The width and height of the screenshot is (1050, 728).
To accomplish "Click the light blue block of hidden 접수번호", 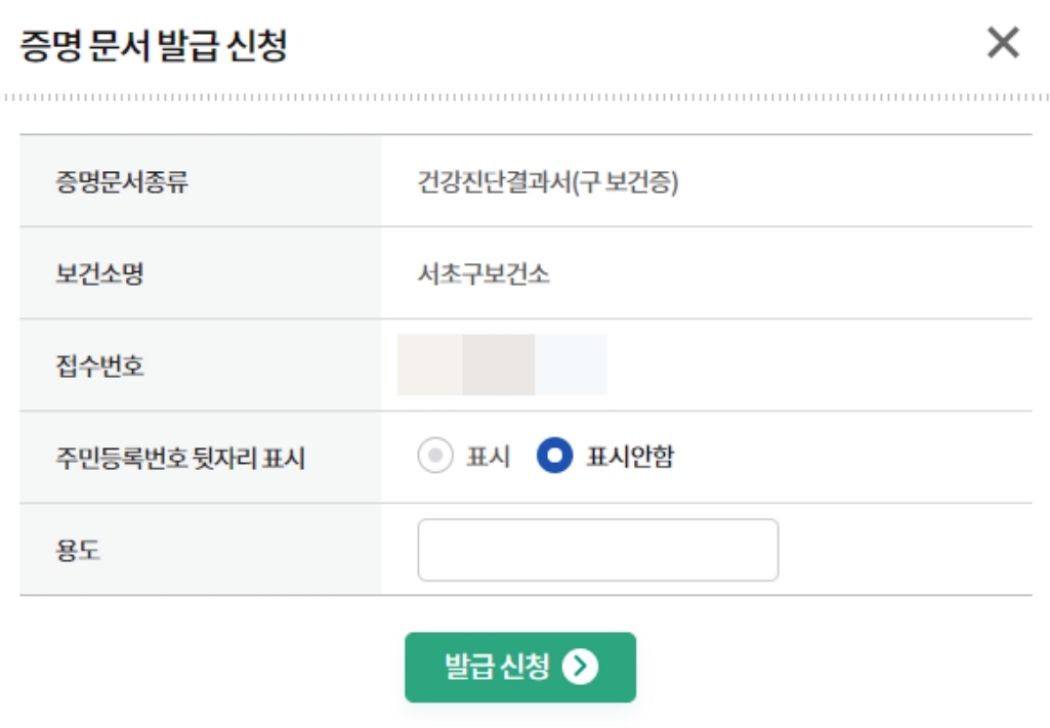I will click(571, 365).
